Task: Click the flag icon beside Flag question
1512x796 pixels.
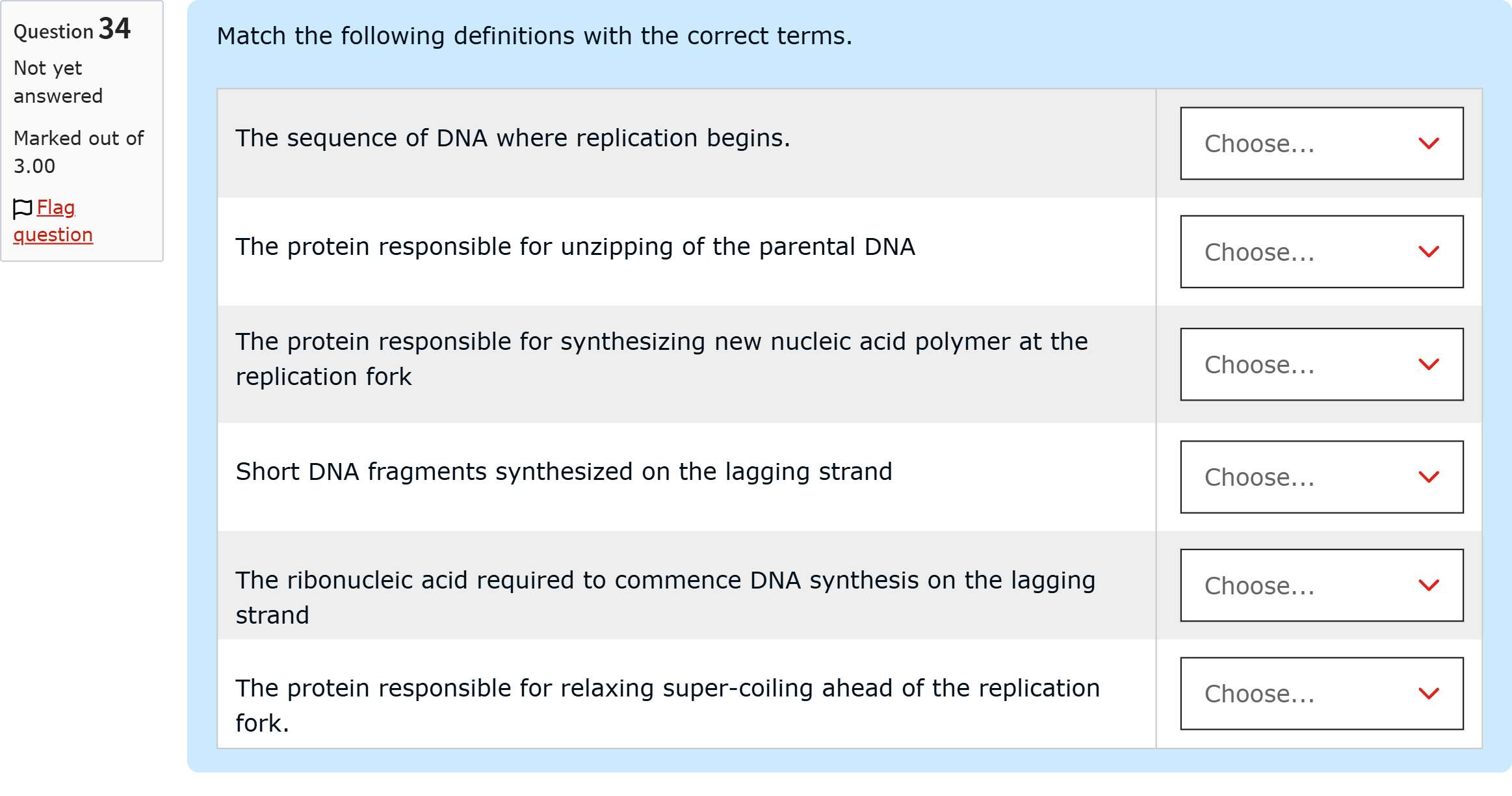Action: (22, 209)
